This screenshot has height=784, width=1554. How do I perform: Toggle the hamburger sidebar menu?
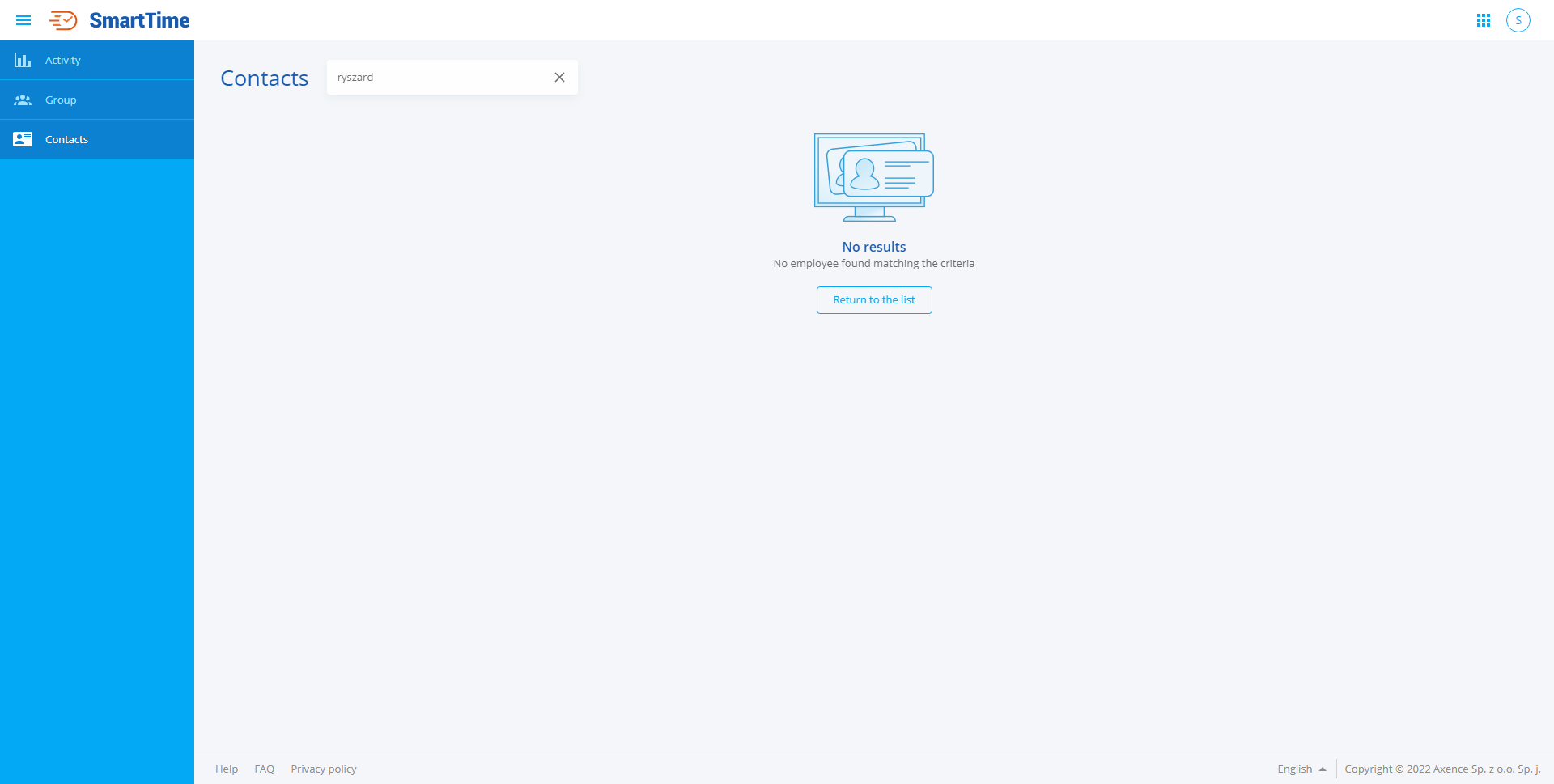coord(23,20)
